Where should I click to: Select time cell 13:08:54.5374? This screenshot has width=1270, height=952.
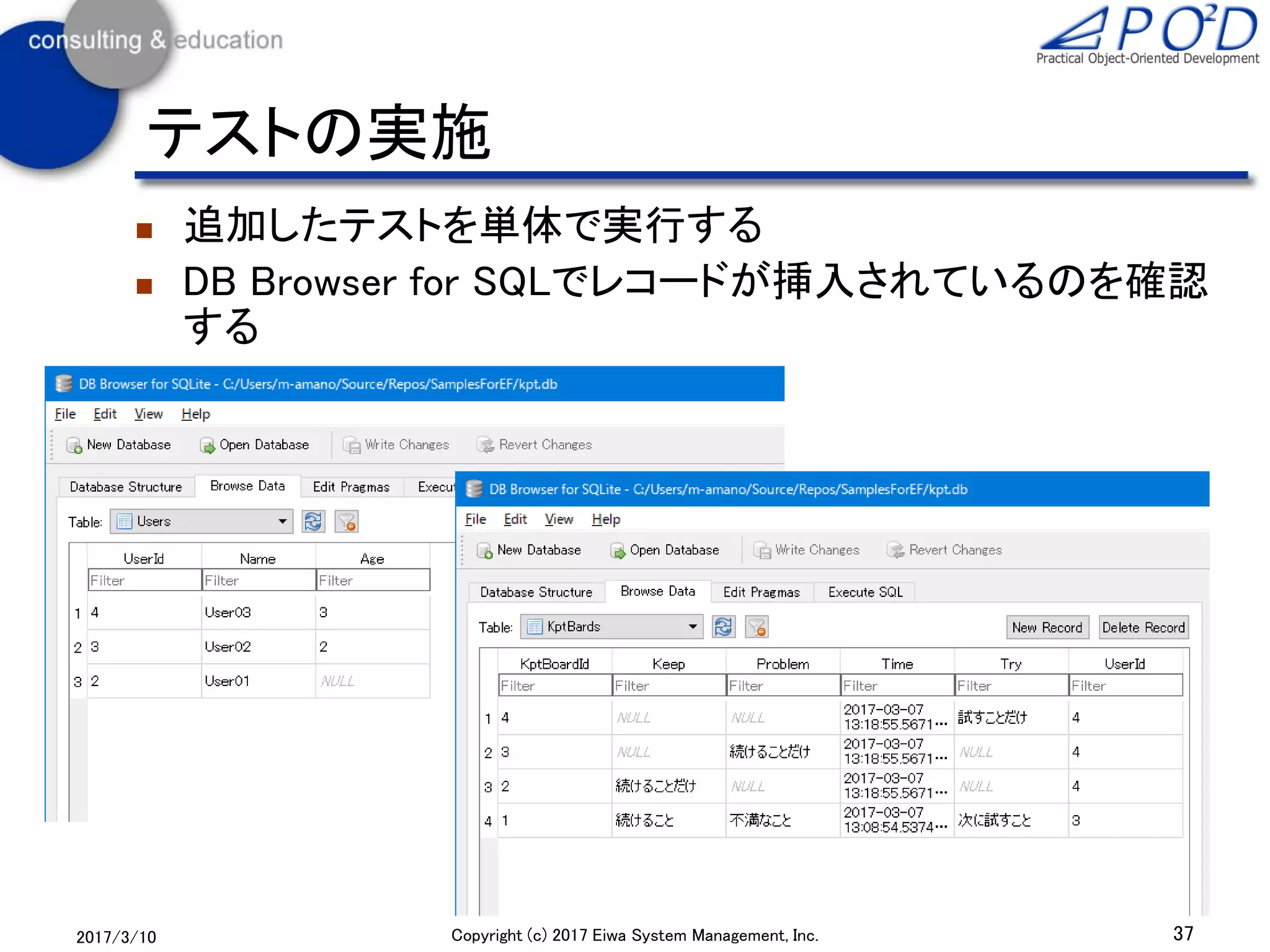(897, 821)
